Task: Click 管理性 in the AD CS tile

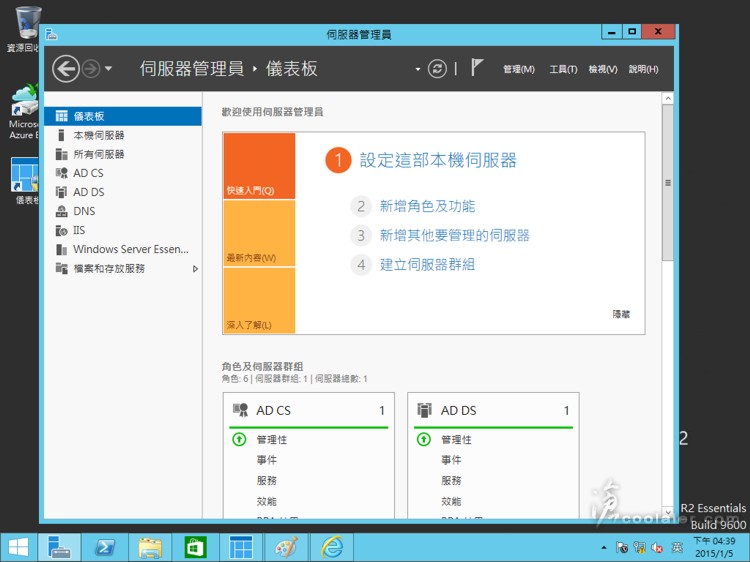Action: tap(272, 440)
